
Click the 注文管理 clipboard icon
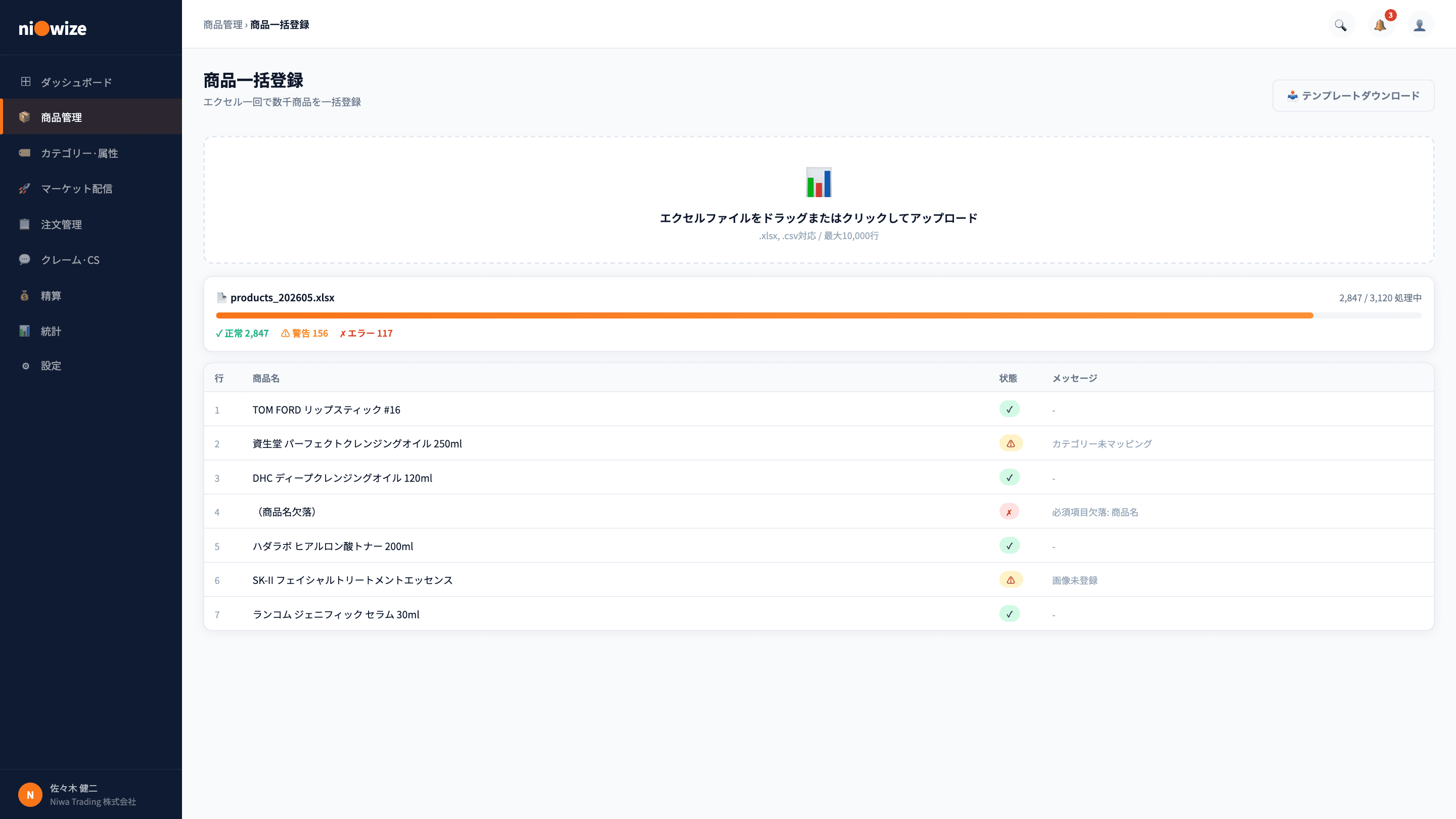point(24,224)
